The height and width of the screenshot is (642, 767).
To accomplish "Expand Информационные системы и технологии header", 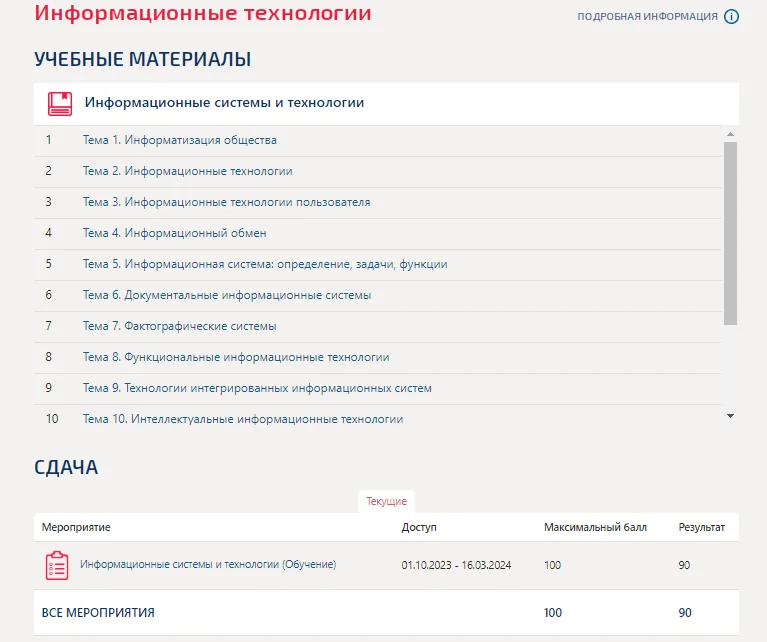I will click(386, 104).
